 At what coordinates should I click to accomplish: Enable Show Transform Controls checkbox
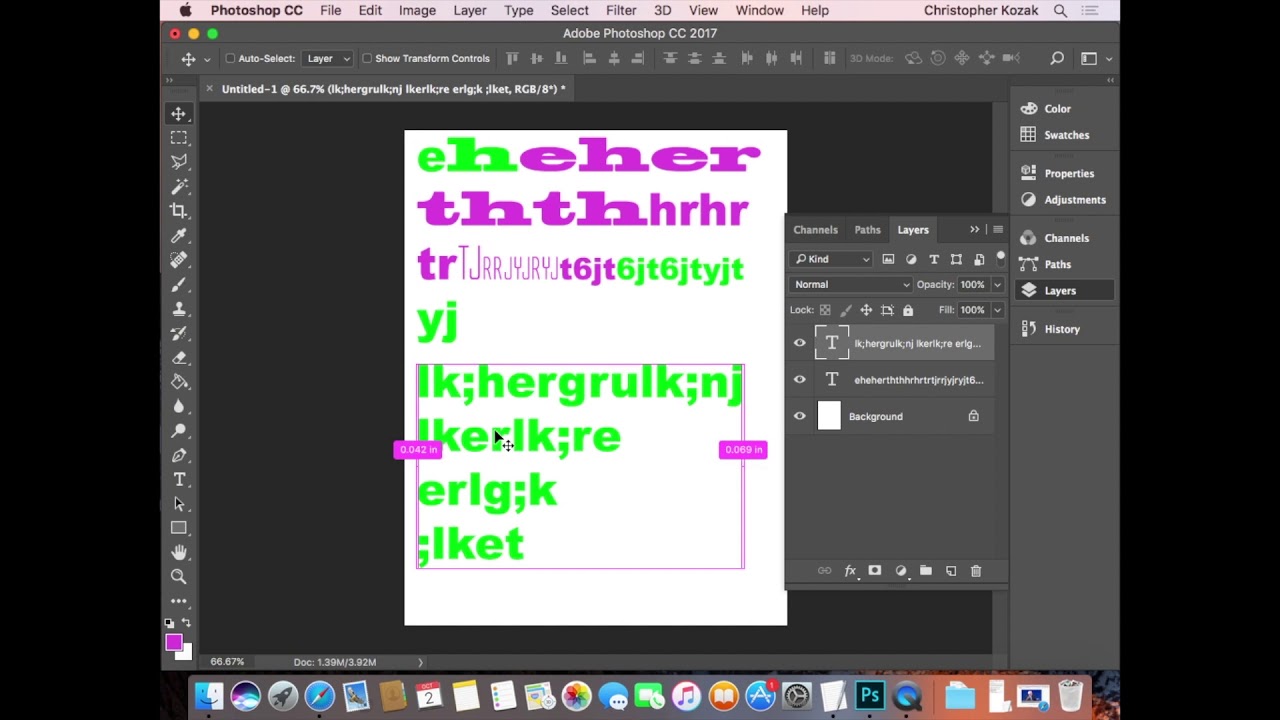pos(367,59)
